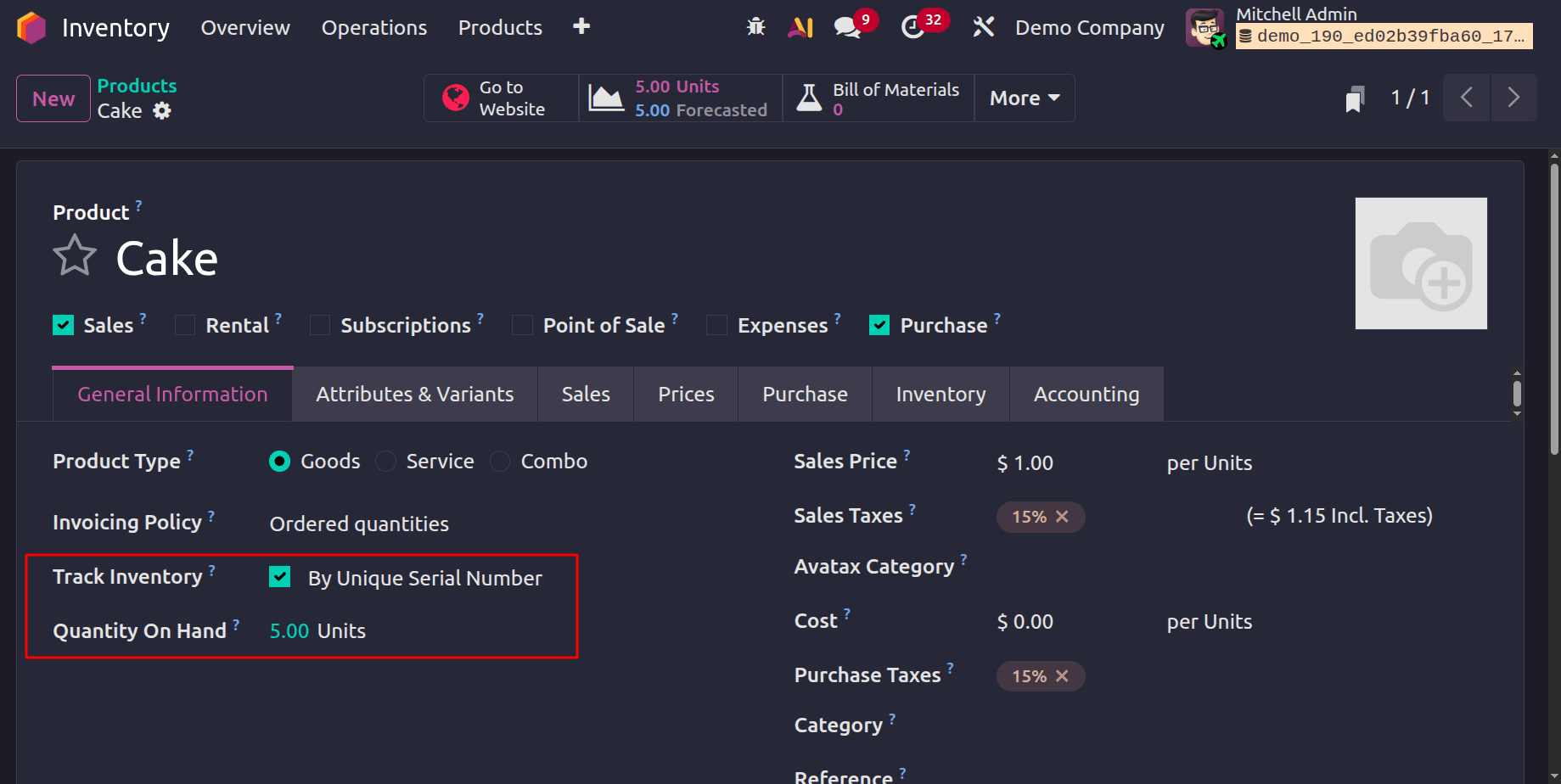Click the New button
Viewport: 1561px width, 784px height.
[53, 98]
